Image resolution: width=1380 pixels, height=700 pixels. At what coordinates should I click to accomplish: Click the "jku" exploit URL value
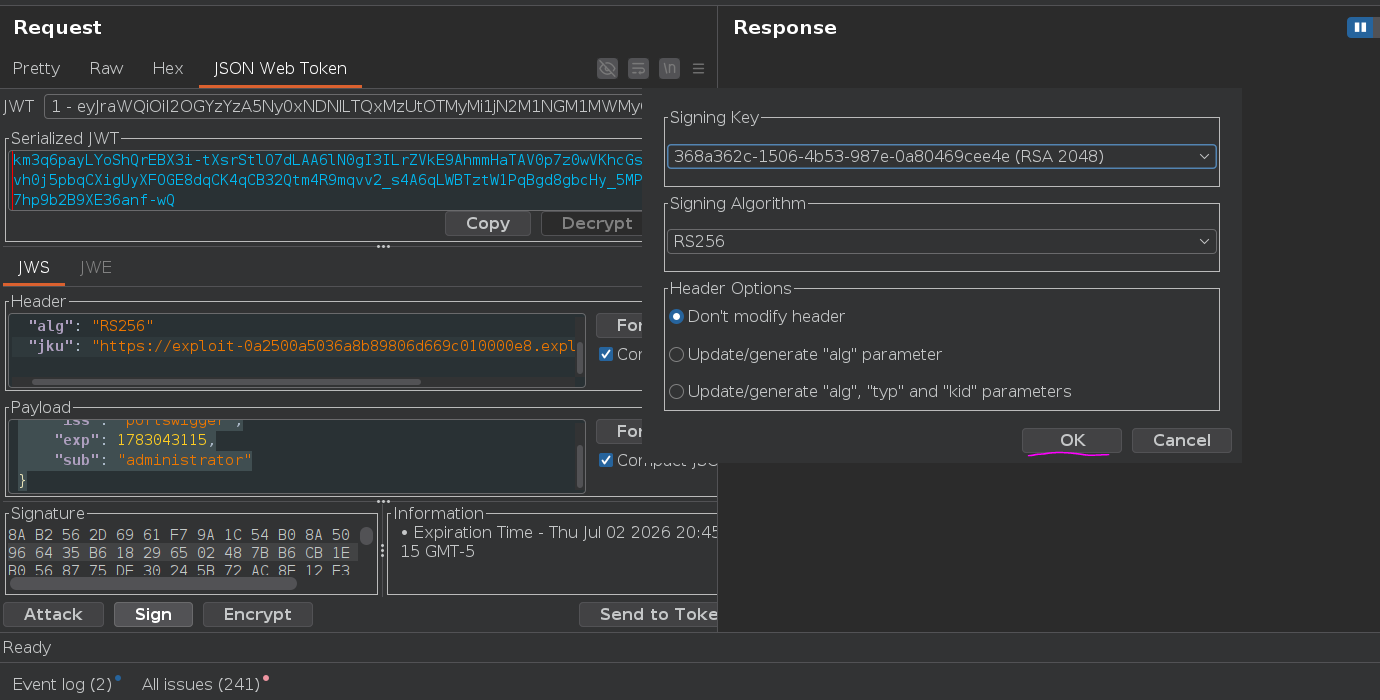click(334, 346)
